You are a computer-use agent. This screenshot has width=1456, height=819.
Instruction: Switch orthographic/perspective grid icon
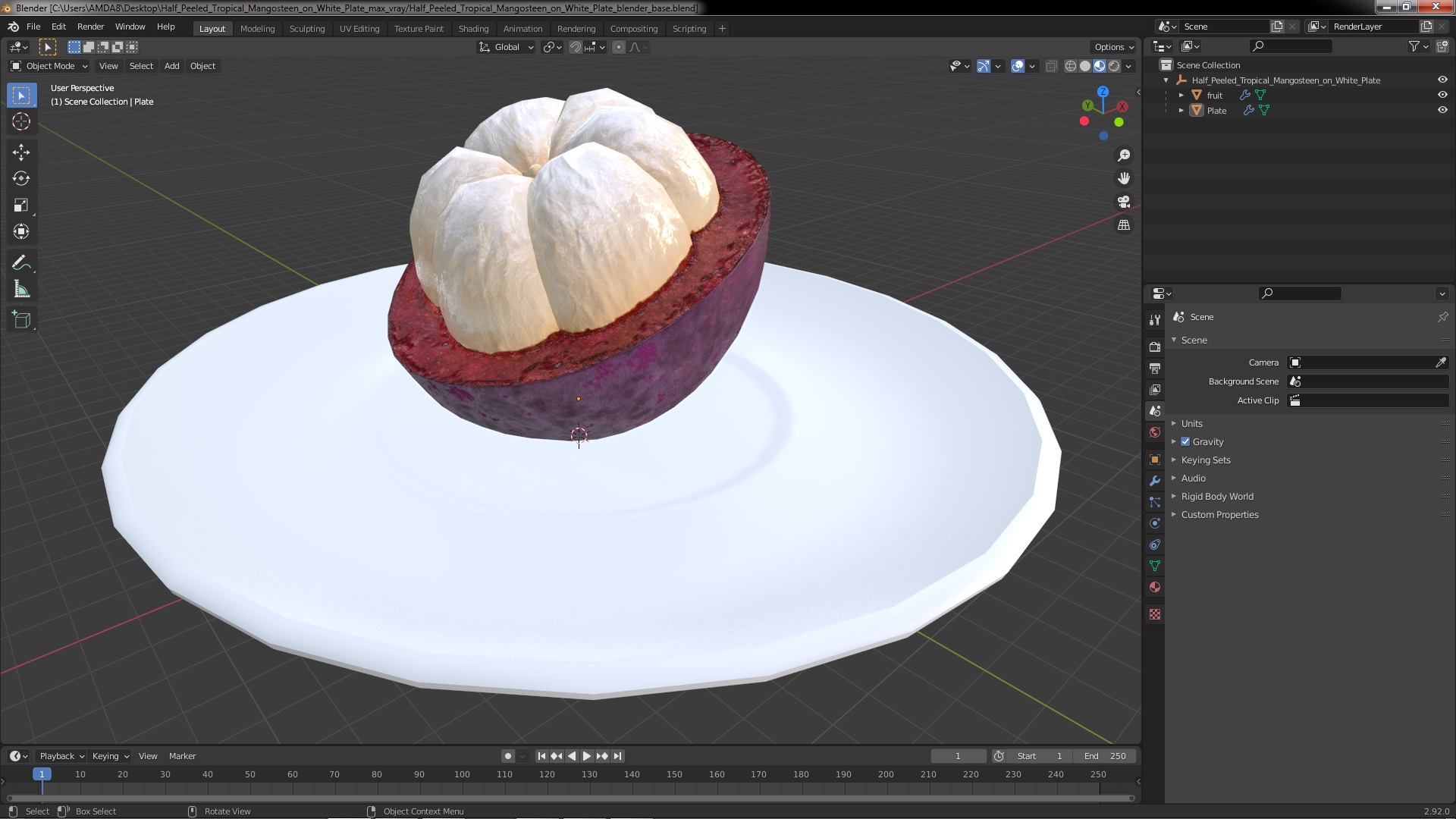pyautogui.click(x=1124, y=225)
